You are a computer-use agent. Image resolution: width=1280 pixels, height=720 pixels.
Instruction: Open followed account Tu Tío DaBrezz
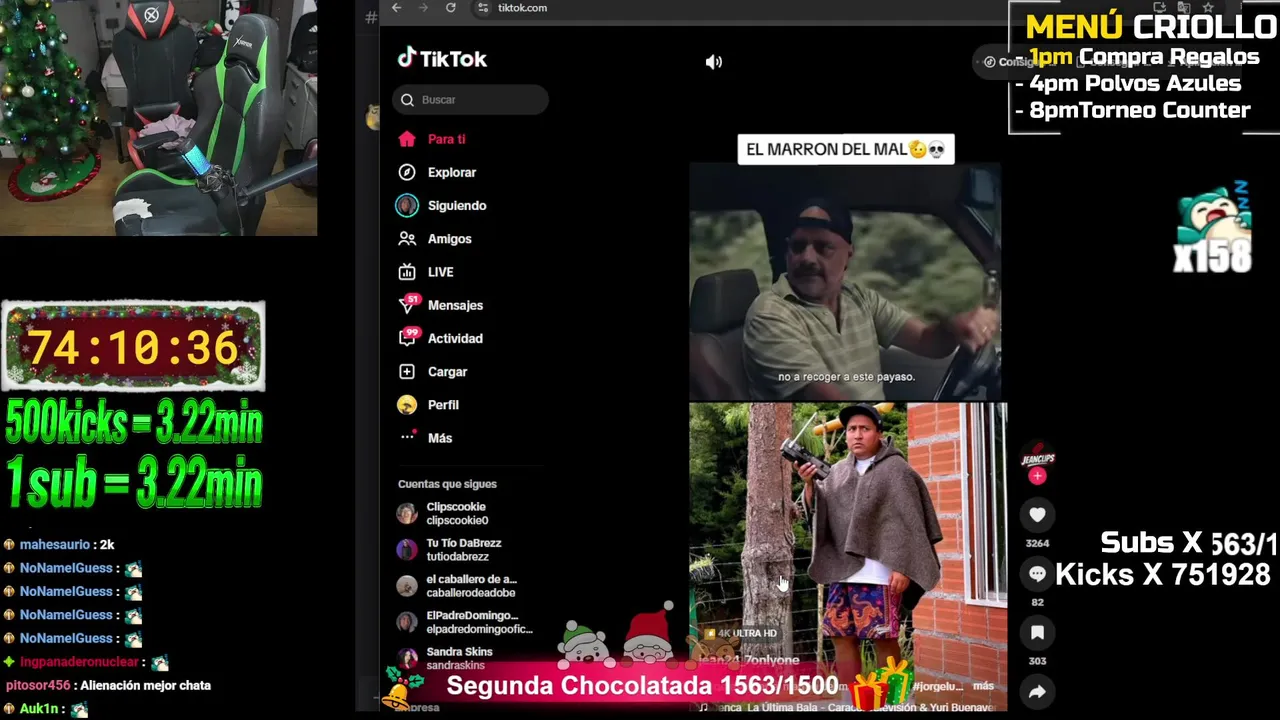coord(464,549)
